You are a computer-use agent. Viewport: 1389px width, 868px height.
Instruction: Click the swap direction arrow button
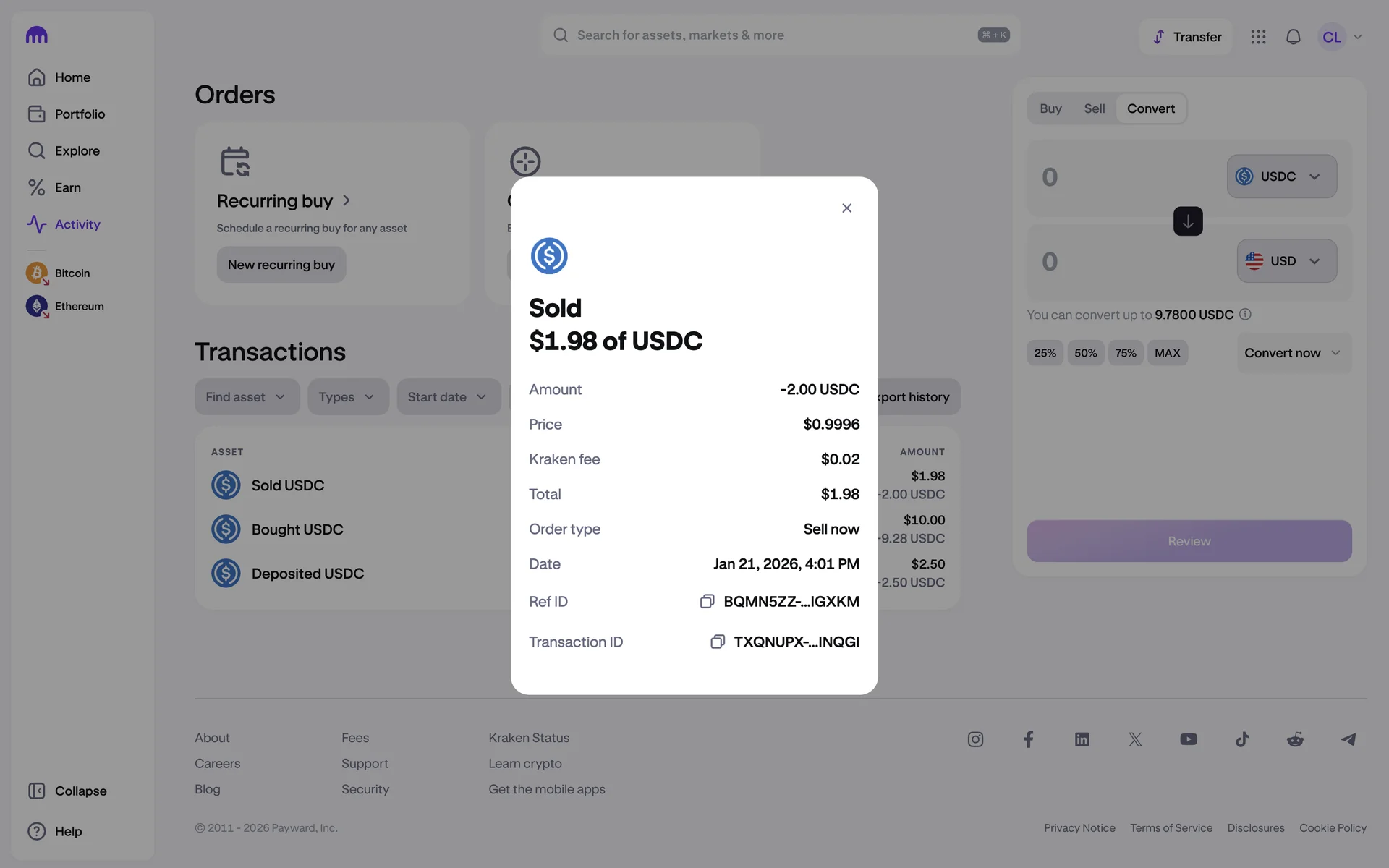click(1187, 221)
